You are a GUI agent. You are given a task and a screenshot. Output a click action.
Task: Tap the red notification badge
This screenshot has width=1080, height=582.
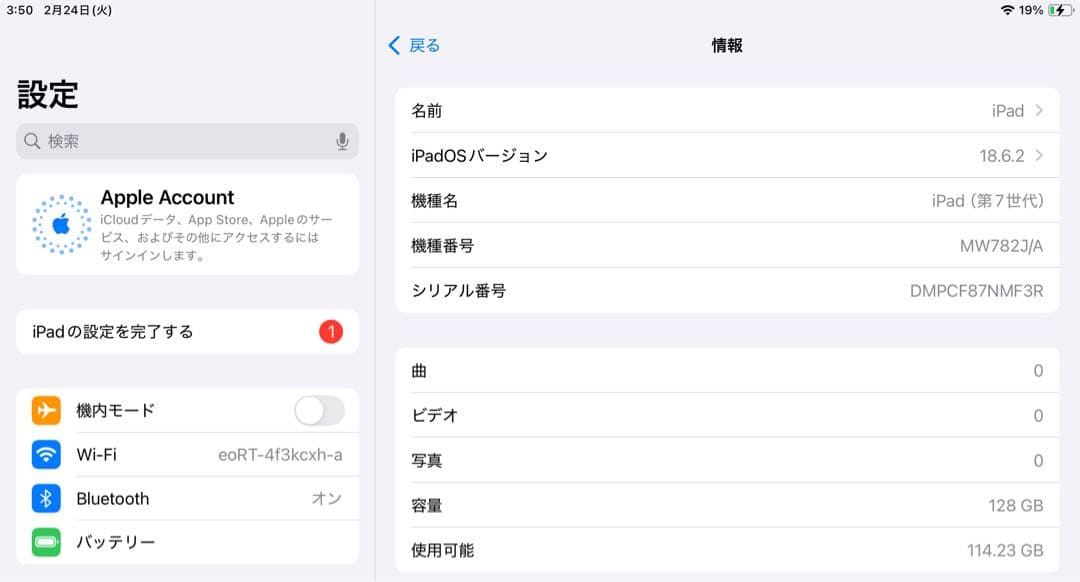pos(331,332)
